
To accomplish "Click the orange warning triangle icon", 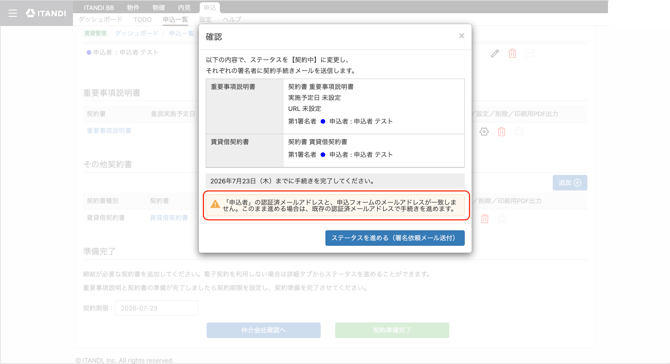I will [215, 204].
